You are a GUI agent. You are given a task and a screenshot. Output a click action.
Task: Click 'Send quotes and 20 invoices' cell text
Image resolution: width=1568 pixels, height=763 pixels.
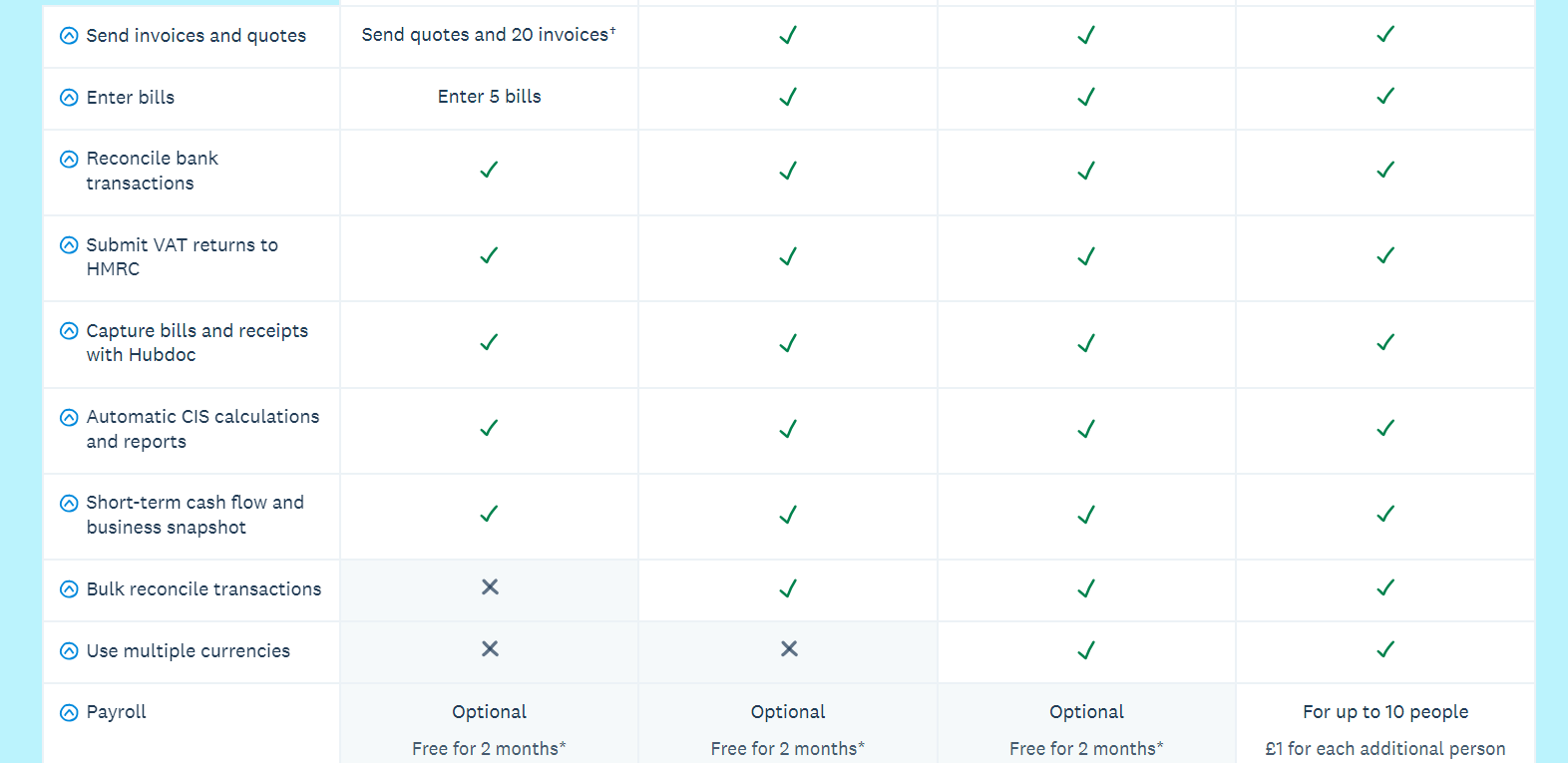[x=488, y=35]
